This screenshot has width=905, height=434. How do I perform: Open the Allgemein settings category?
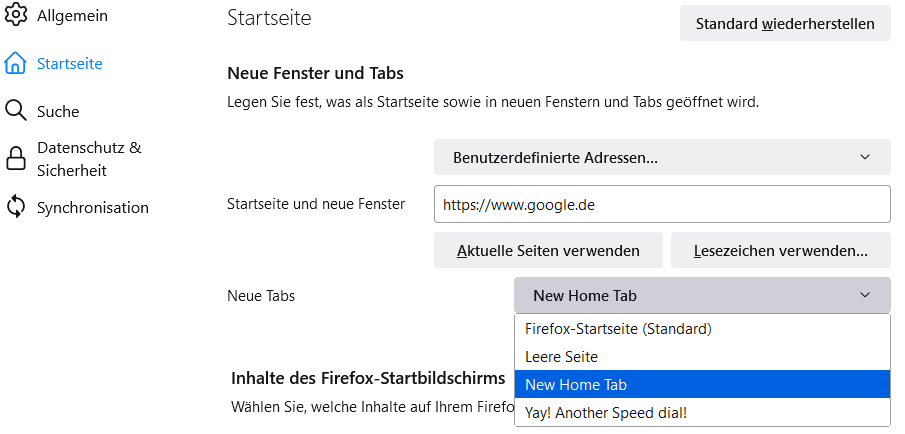[x=72, y=16]
